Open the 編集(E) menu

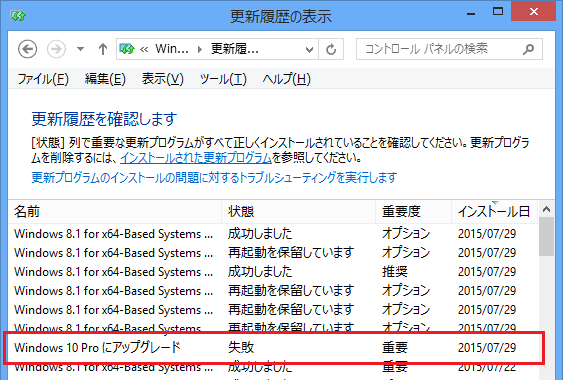[x=105, y=79]
